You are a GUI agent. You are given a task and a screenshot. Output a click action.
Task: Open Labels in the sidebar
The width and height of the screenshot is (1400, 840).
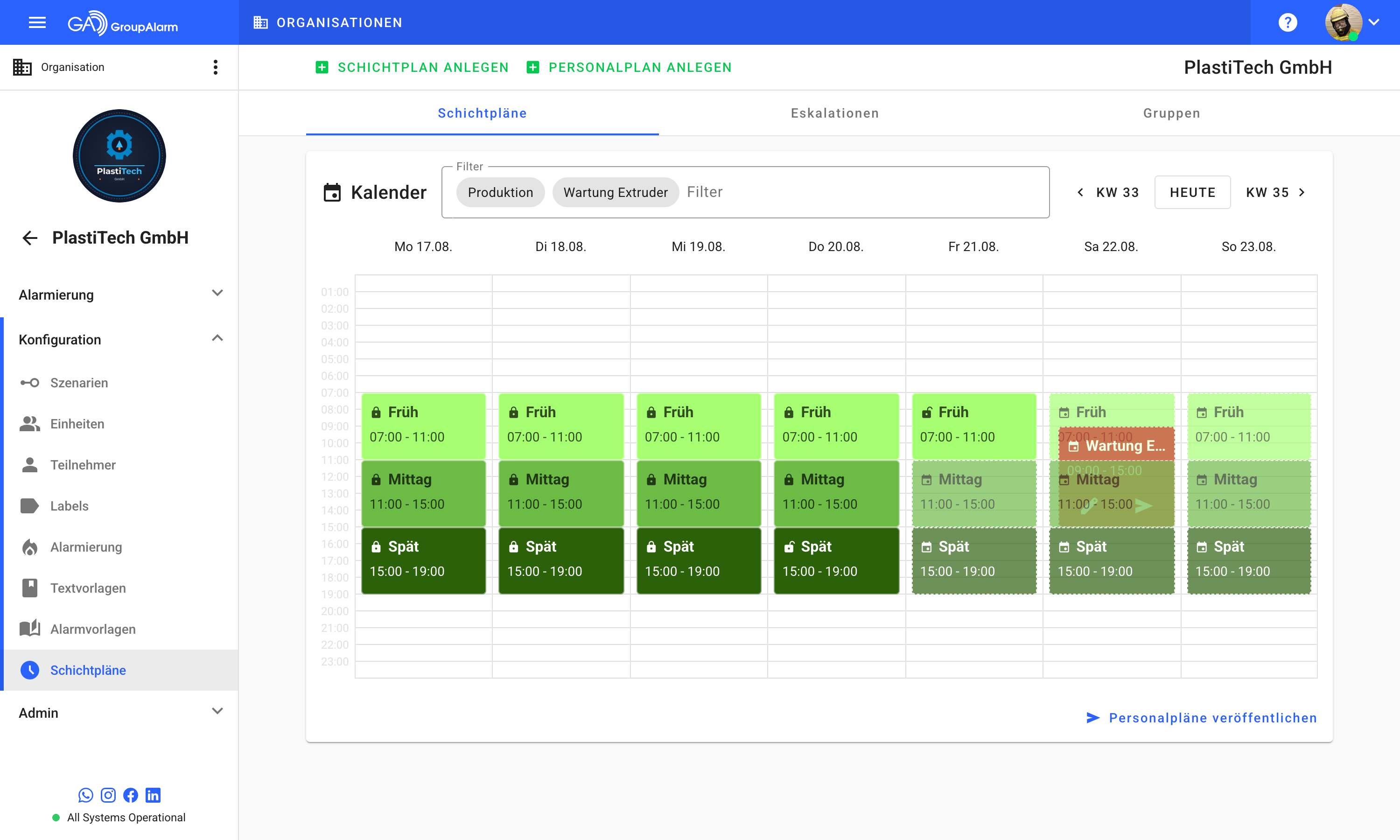[x=121, y=506]
